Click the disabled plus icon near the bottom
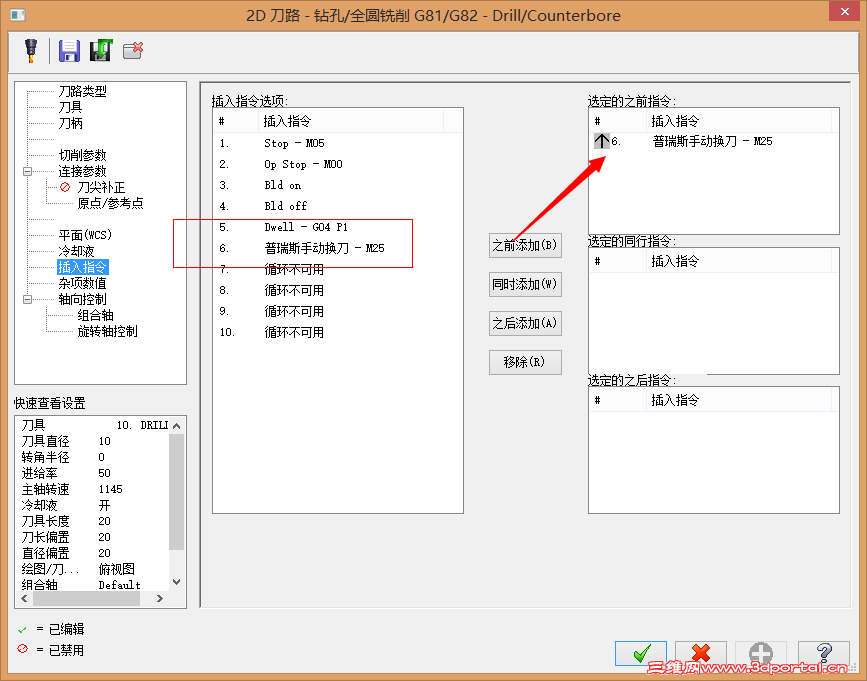The height and width of the screenshot is (681, 867). point(760,653)
